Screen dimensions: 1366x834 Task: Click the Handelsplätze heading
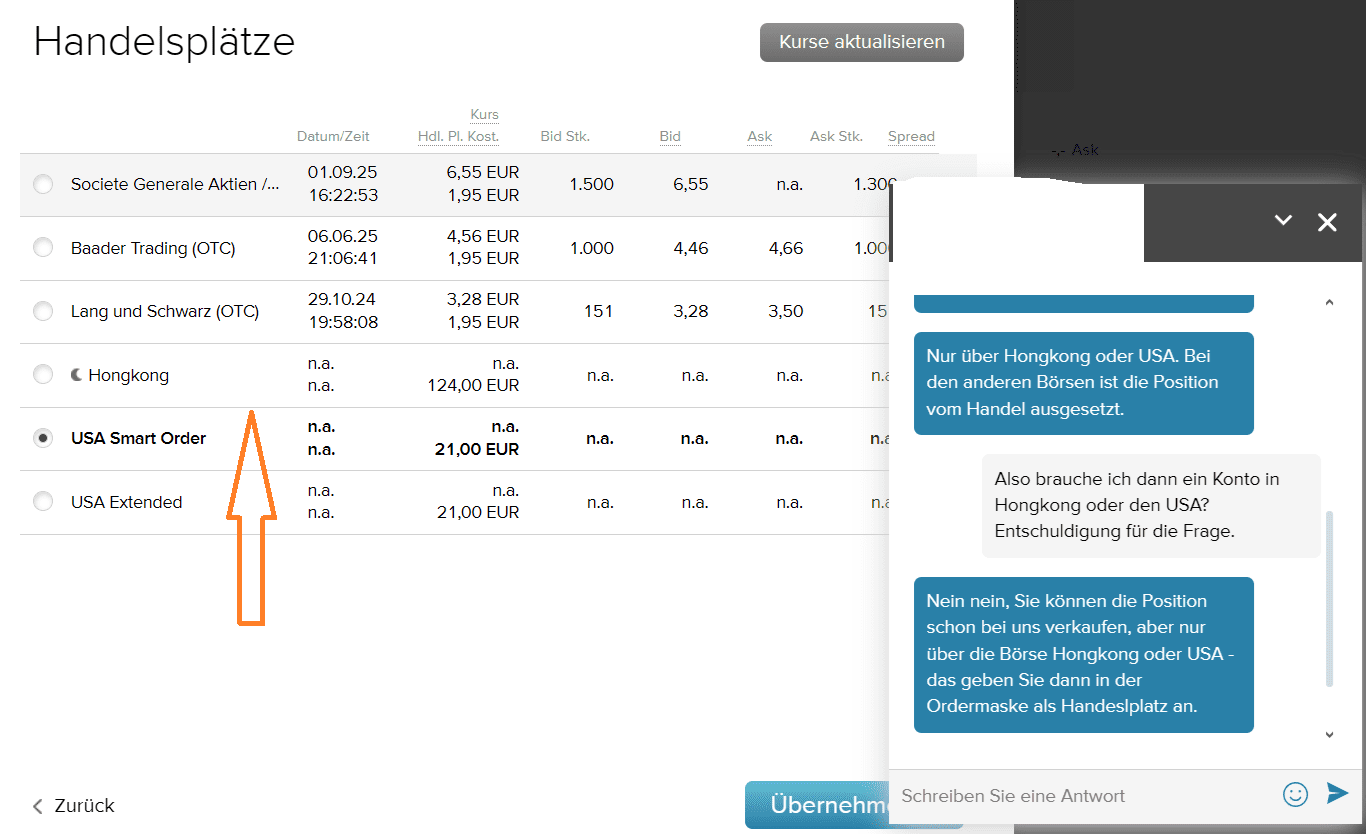[x=165, y=42]
